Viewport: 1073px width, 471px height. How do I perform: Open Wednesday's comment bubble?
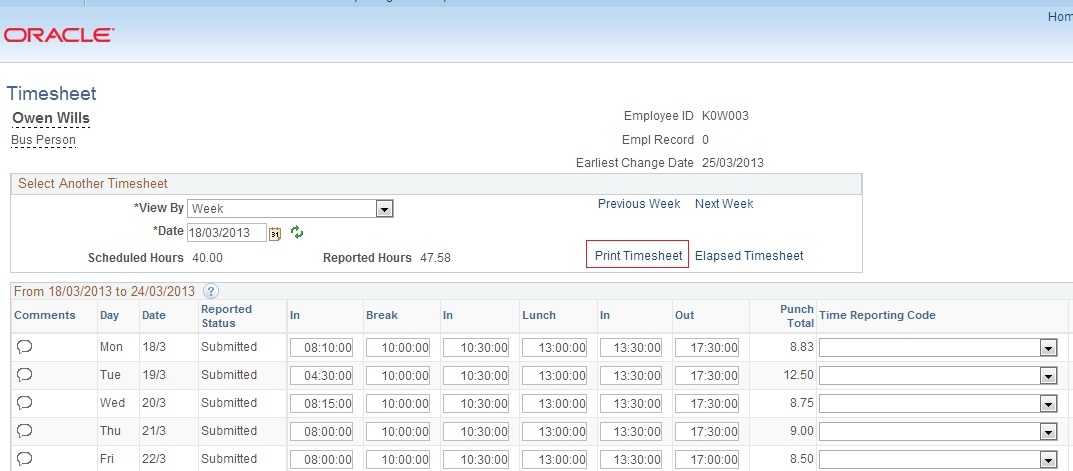[25, 403]
